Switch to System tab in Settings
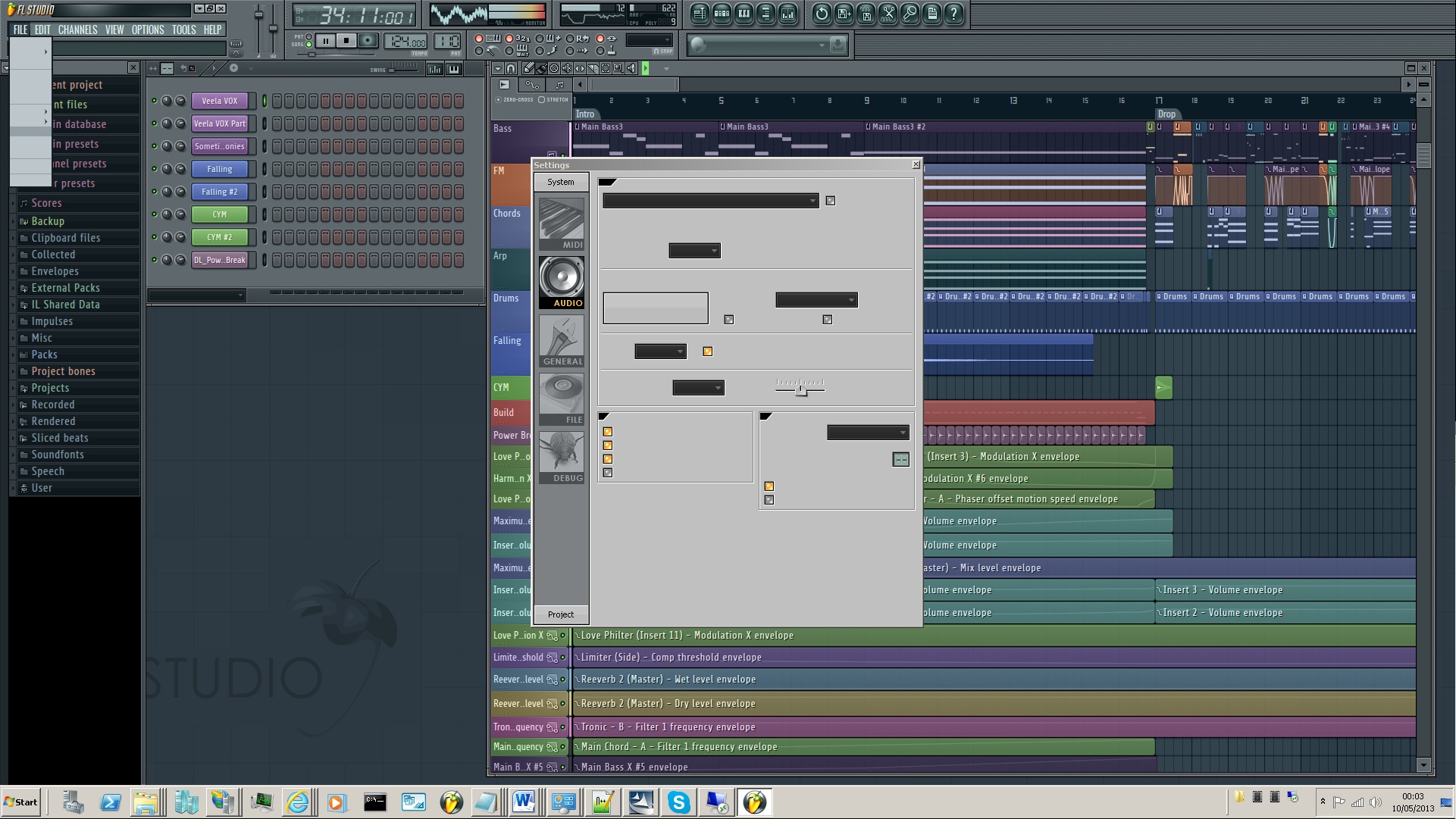This screenshot has height=819, width=1456. 561,182
